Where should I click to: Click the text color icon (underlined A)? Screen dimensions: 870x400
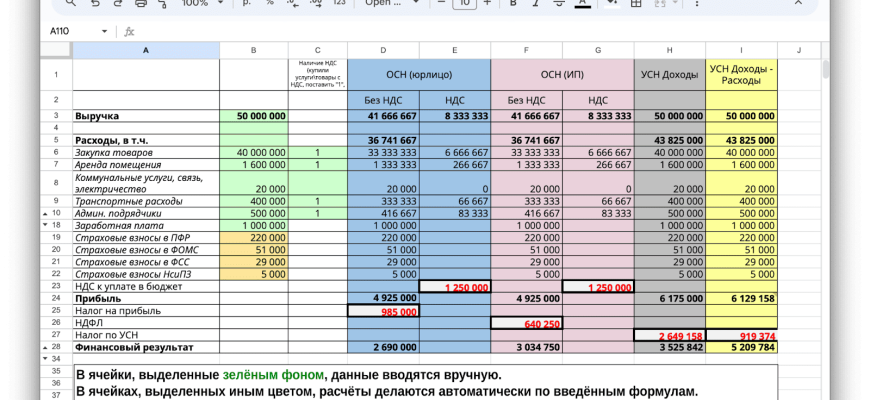point(583,4)
